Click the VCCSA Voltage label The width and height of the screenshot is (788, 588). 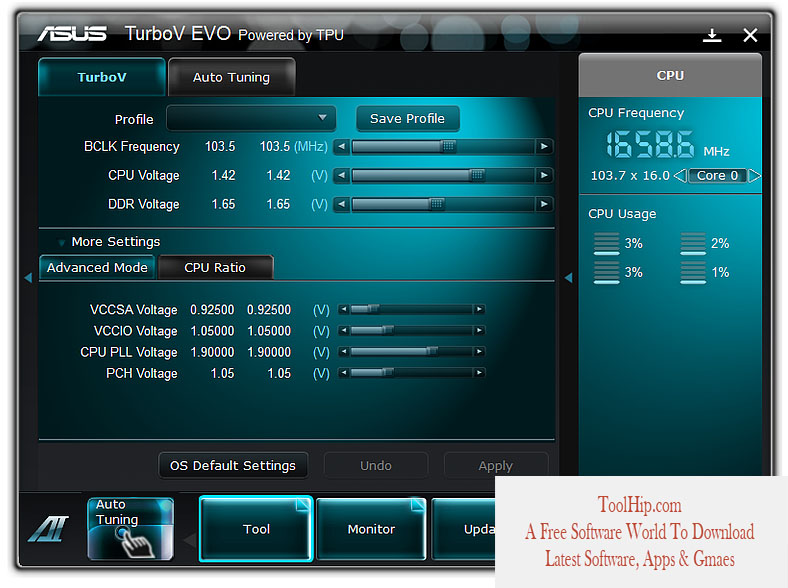(x=133, y=310)
